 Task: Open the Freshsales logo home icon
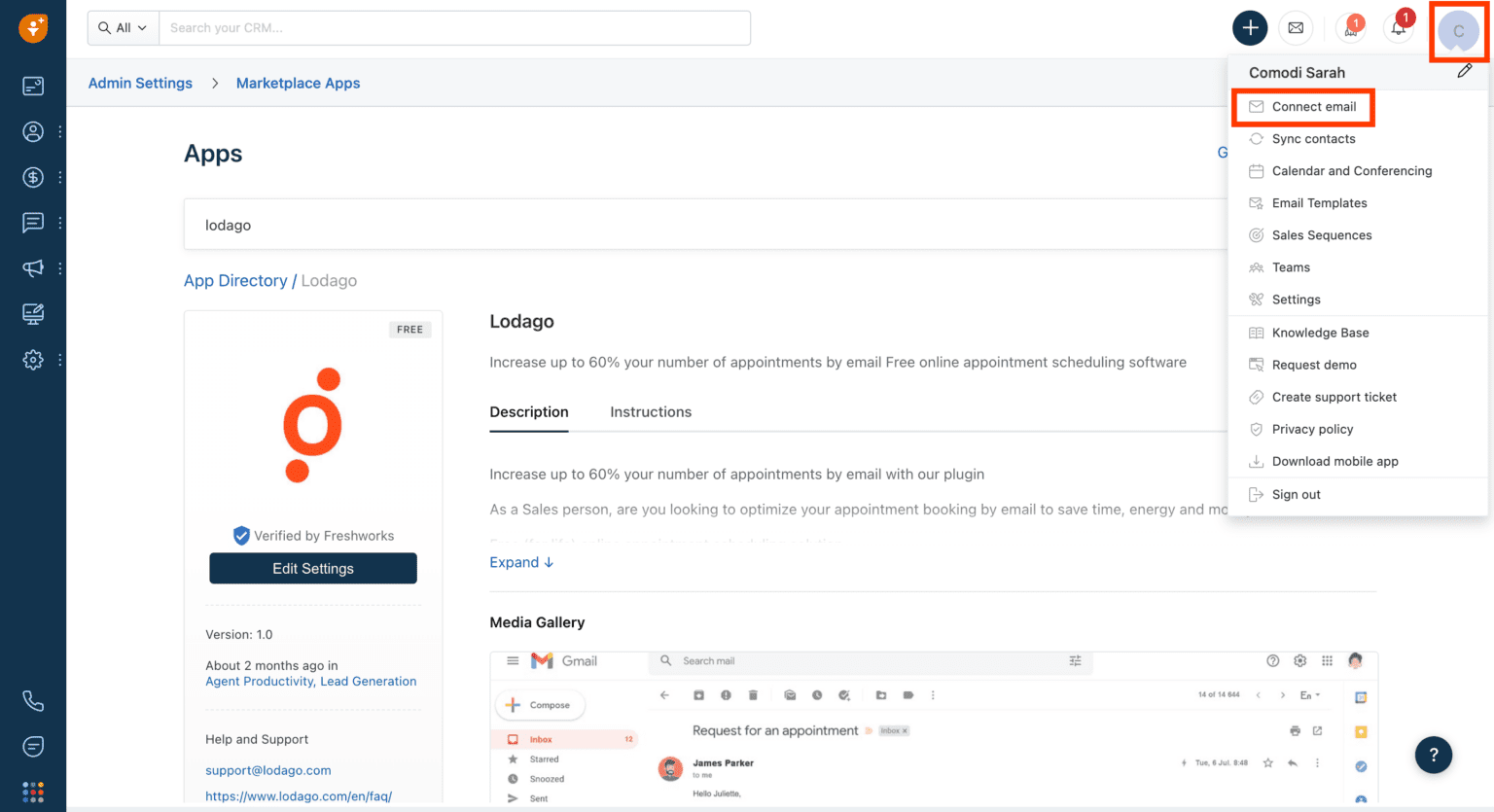point(33,28)
